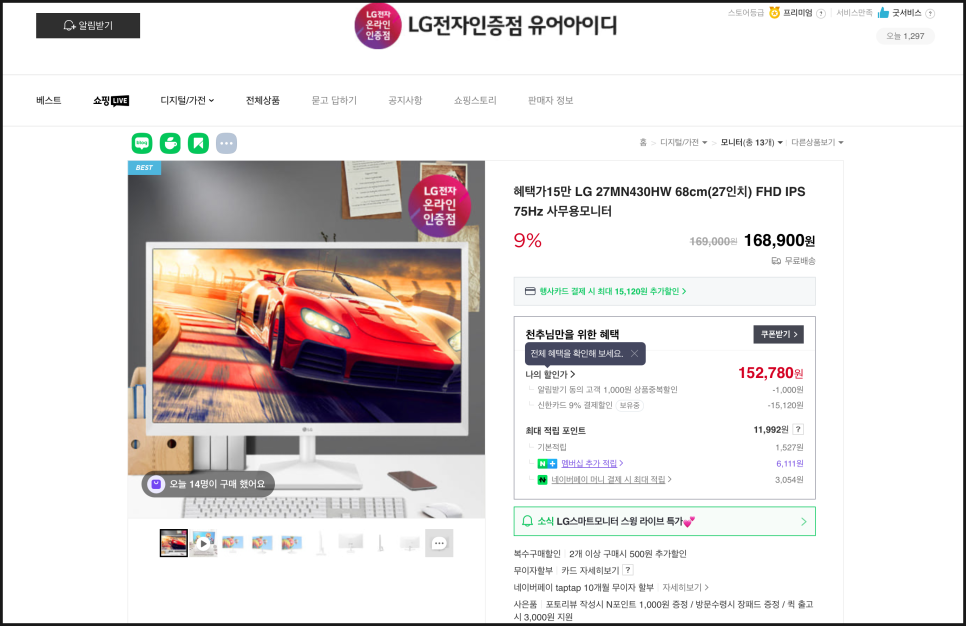The width and height of the screenshot is (966, 626).
Task: Select the fourth product thumbnail
Action: pos(262,543)
